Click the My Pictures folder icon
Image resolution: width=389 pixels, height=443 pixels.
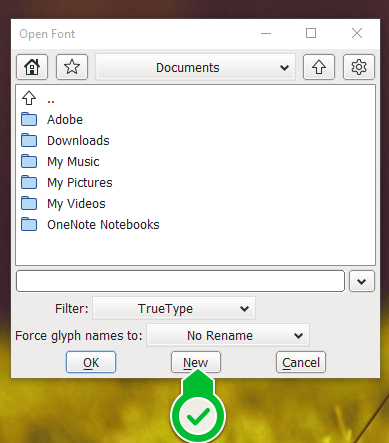(29, 182)
